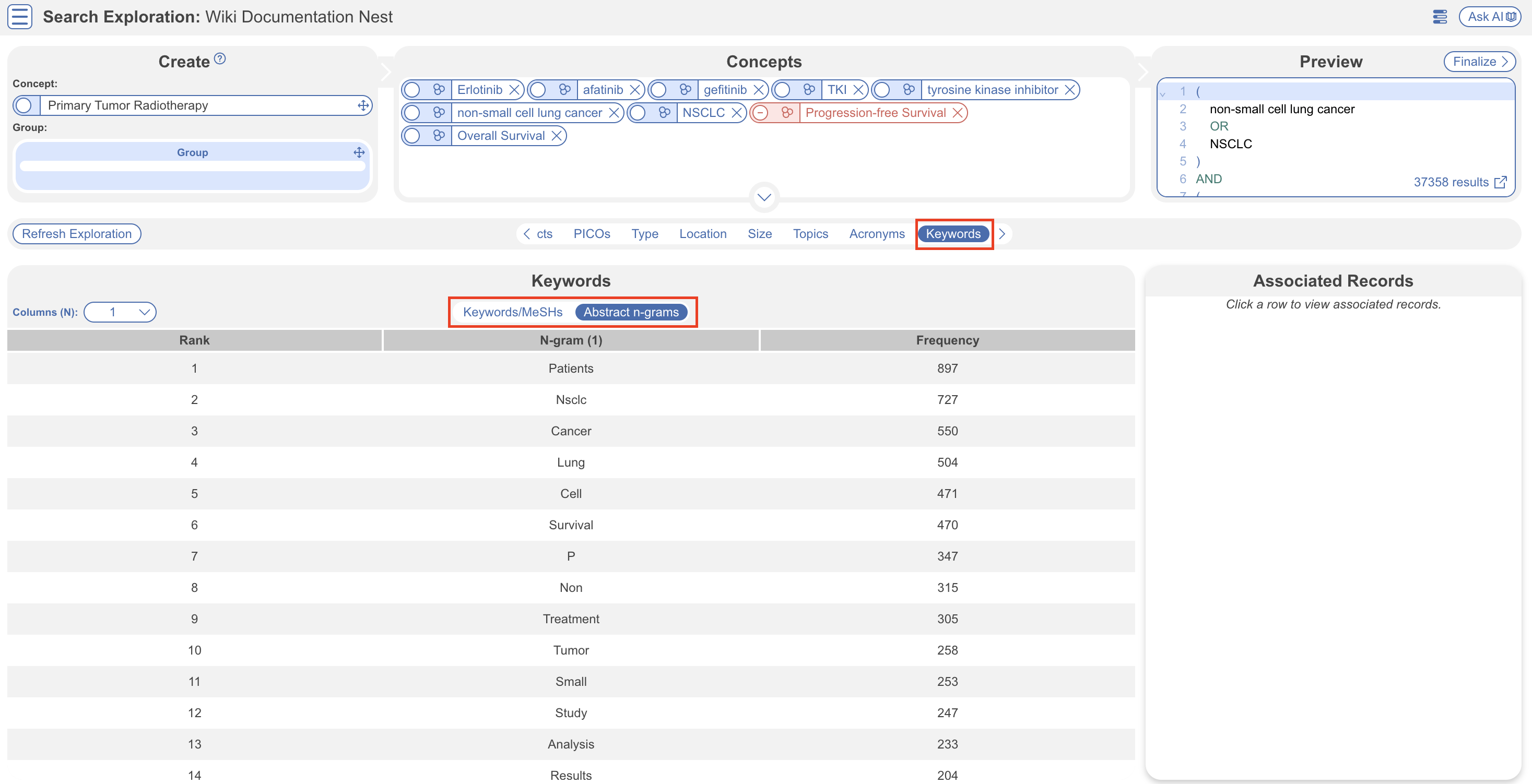Click the related-terms icon on Overall Survival
Image resolution: width=1532 pixels, height=784 pixels.
tap(439, 136)
